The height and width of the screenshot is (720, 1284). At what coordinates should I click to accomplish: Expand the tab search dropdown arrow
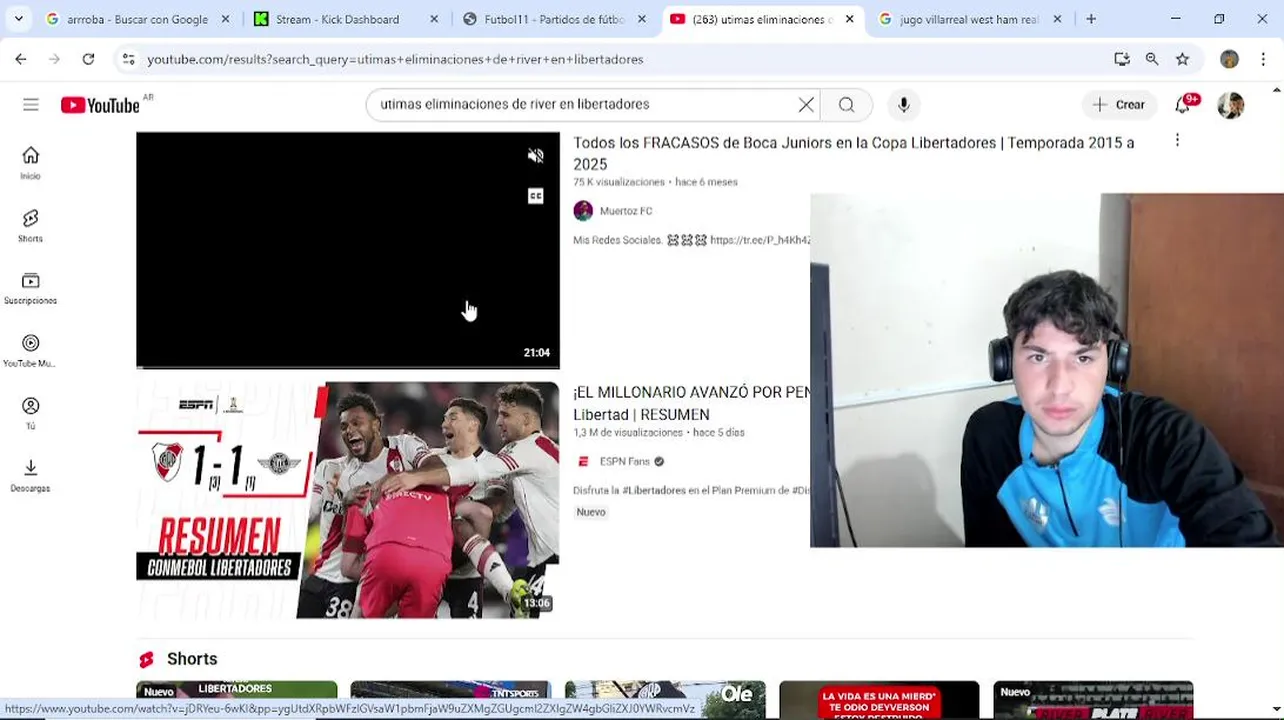tap(18, 19)
